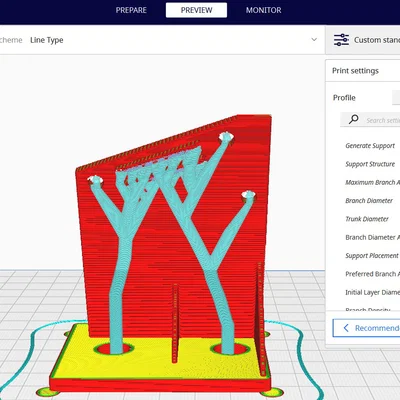Screen dimensions: 400x400
Task: Select the Generate Support setting
Action: point(370,146)
